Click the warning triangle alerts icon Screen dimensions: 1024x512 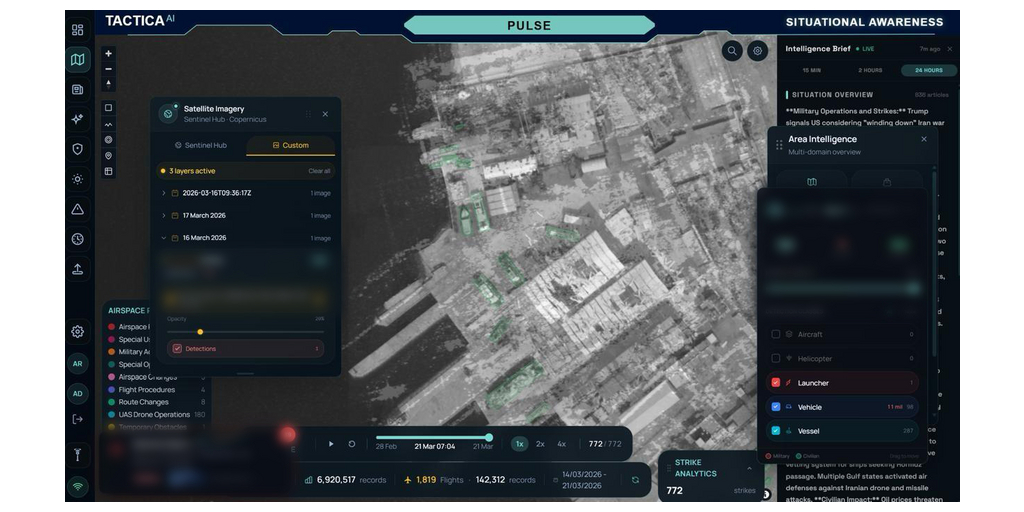78,209
